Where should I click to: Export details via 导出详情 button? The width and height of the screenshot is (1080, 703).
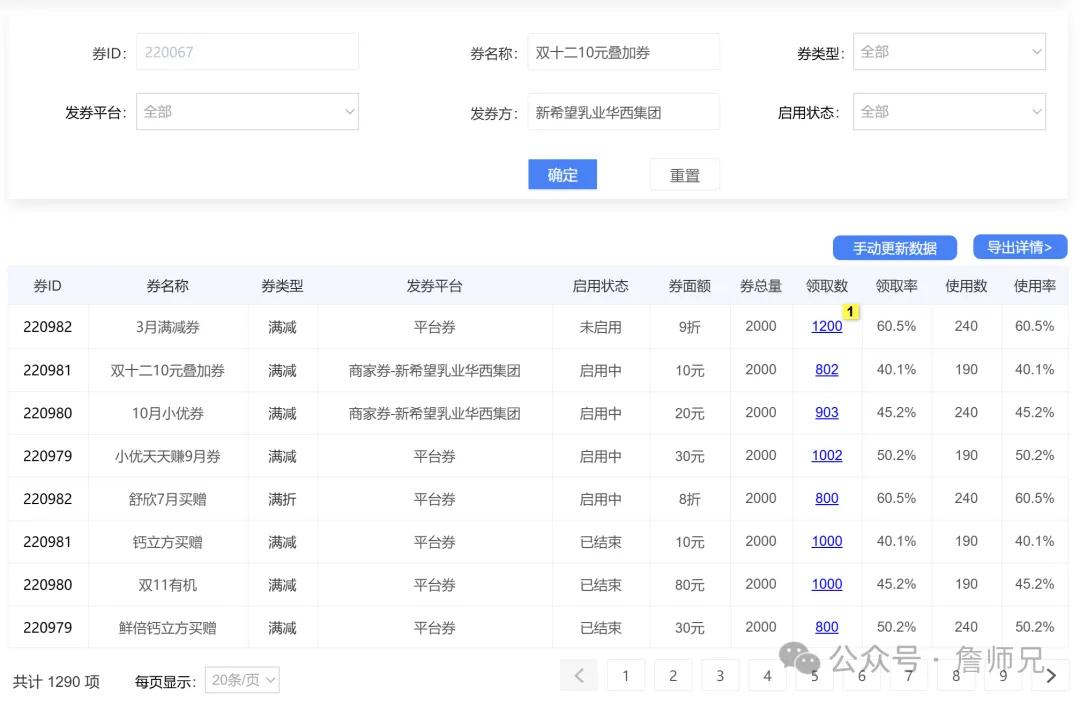click(1019, 247)
